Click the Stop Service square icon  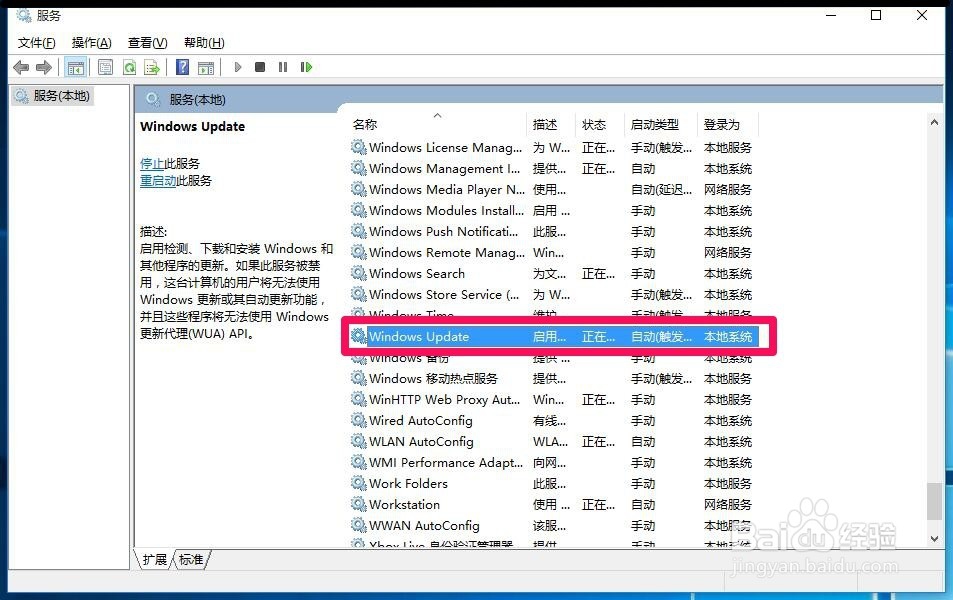pyautogui.click(x=260, y=67)
